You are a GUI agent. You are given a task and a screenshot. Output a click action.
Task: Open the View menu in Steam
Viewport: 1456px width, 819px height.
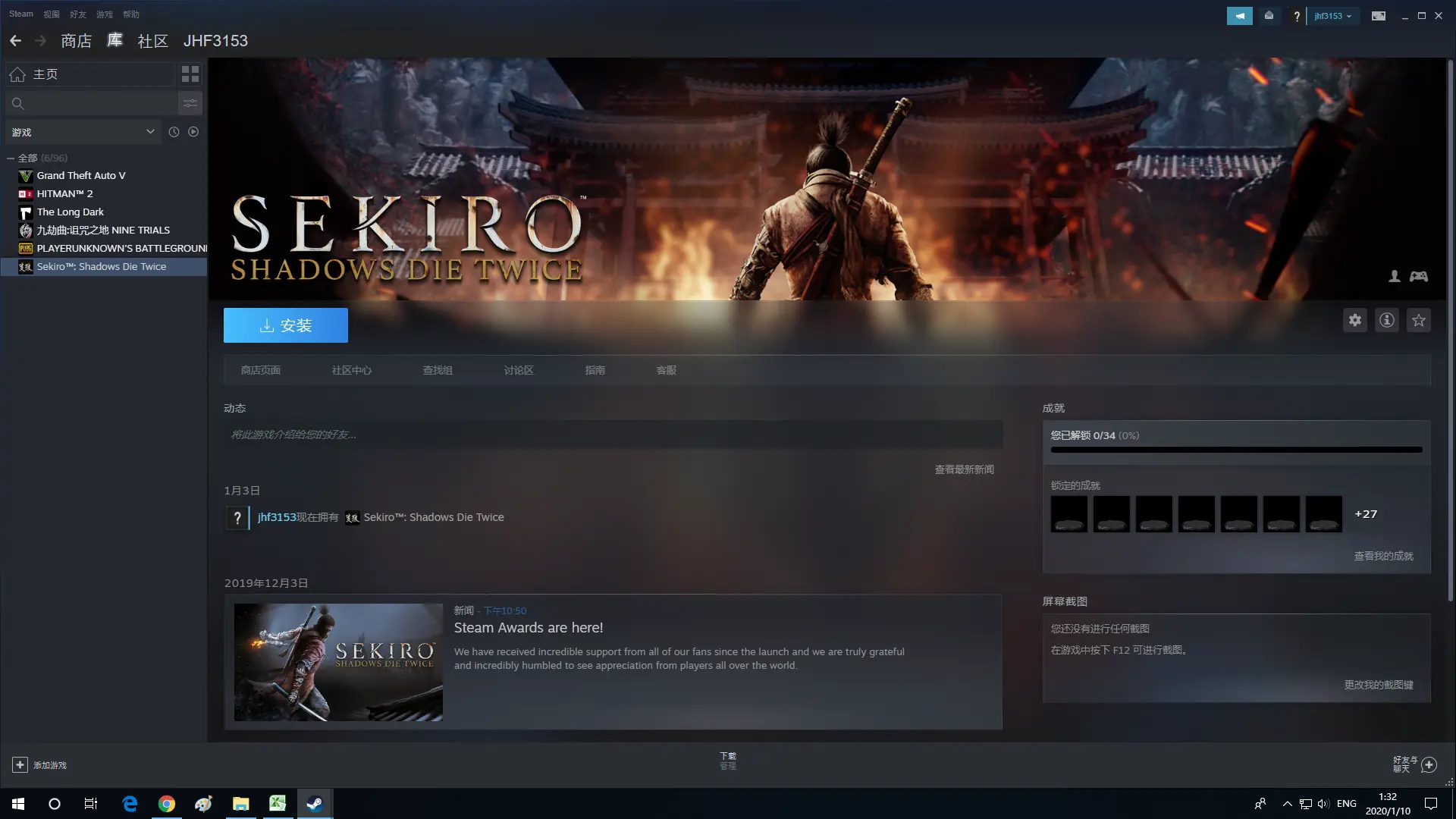[52, 14]
